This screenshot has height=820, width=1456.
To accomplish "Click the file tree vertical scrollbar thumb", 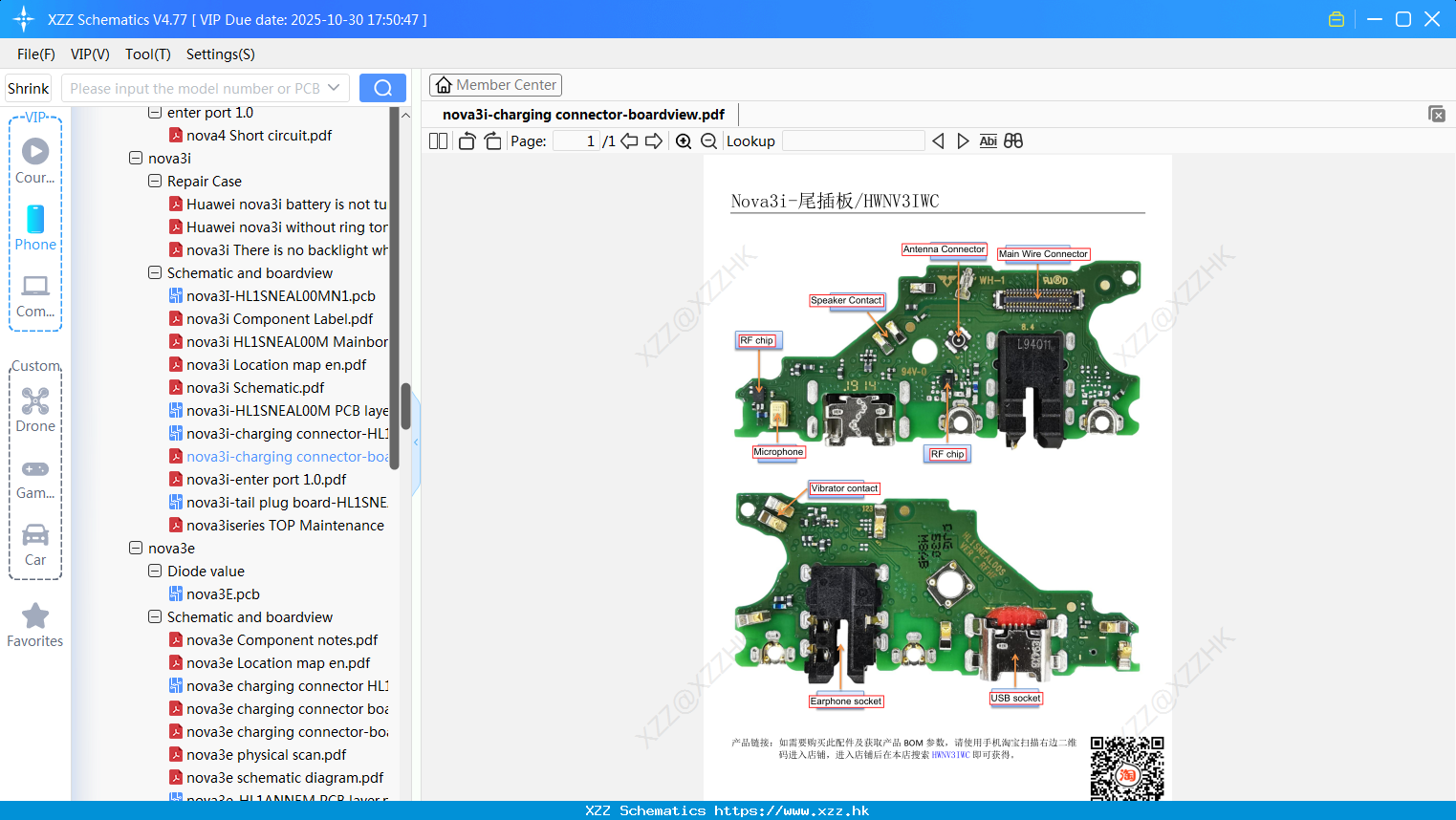I will 405,406.
